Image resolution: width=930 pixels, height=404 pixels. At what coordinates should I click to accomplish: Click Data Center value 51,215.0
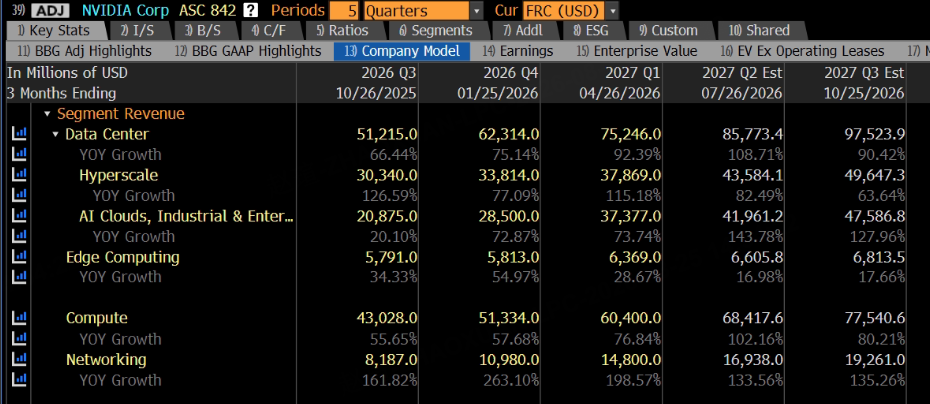click(x=387, y=134)
